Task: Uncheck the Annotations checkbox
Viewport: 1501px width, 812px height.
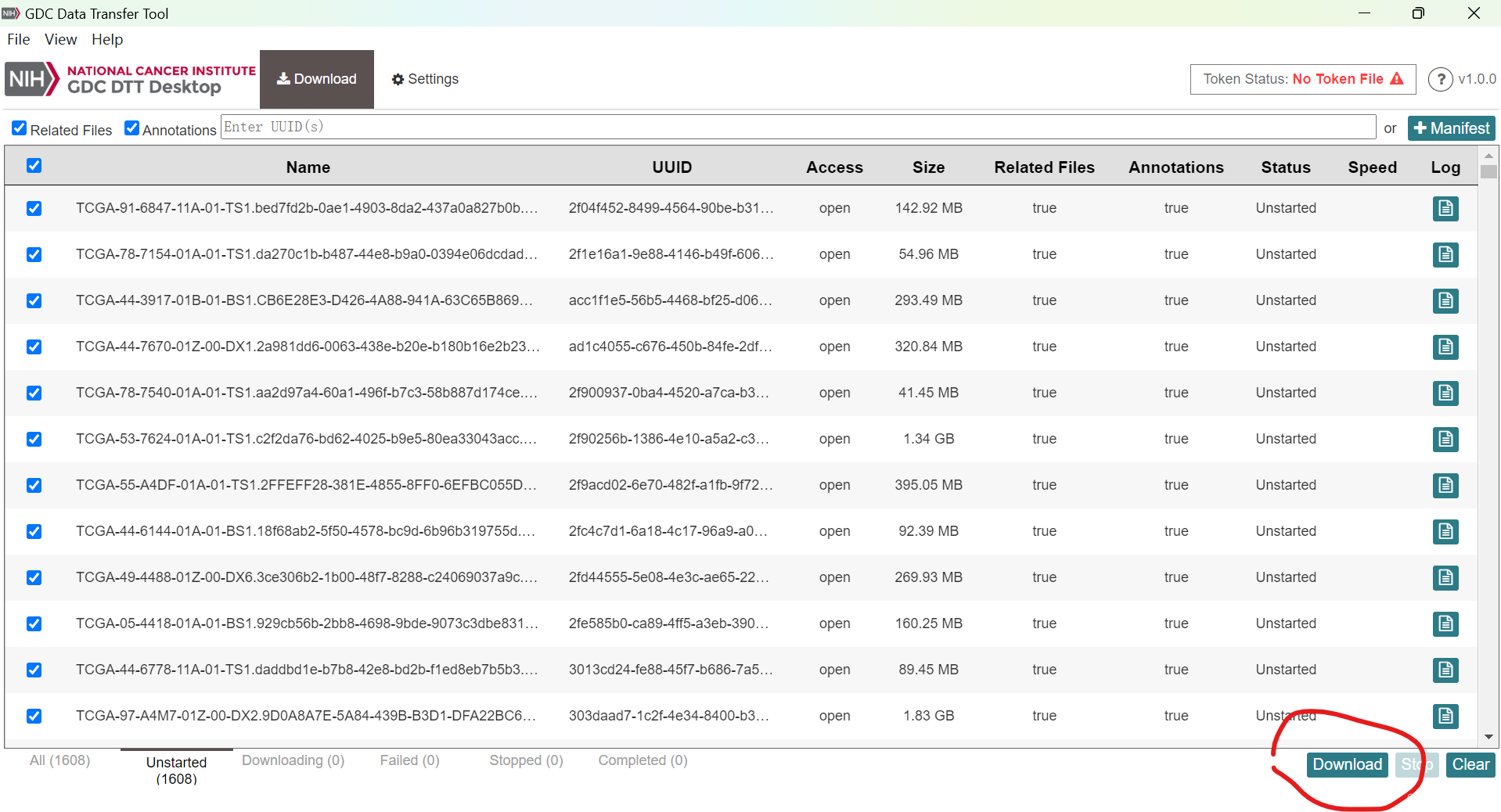Action: tap(131, 128)
